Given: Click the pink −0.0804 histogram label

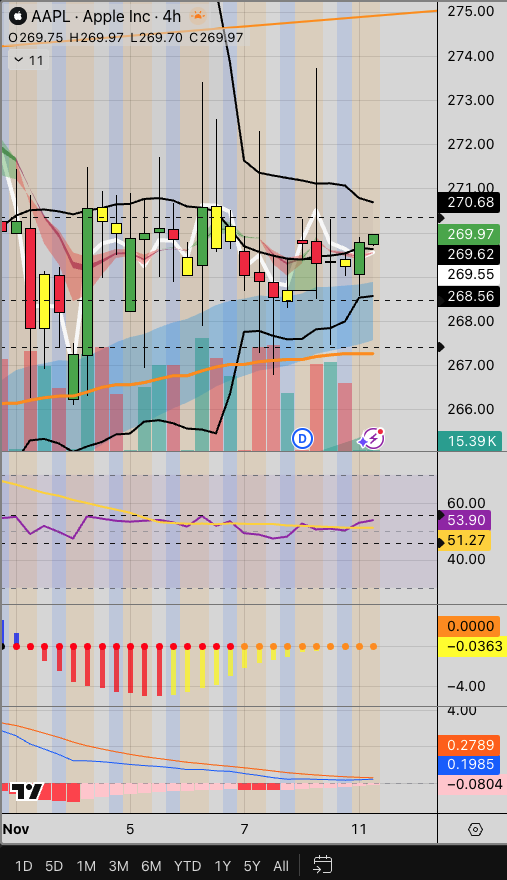Looking at the screenshot, I should 473,784.
